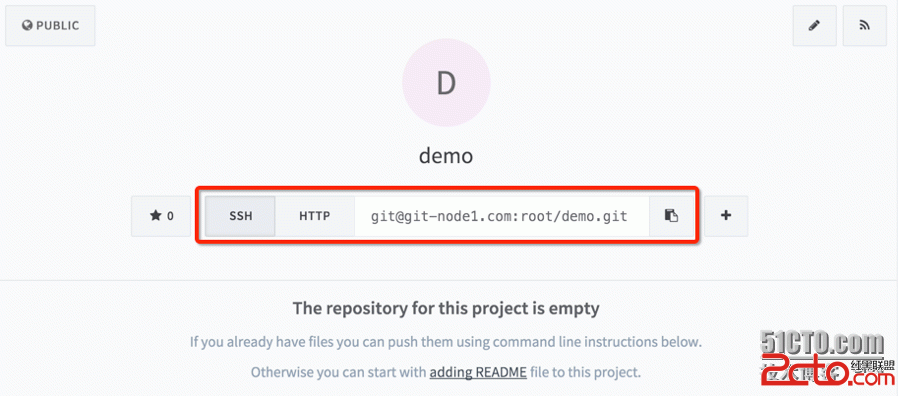Click the PUBLIC visibility label
Image resolution: width=898 pixels, height=396 pixels.
(x=58, y=26)
